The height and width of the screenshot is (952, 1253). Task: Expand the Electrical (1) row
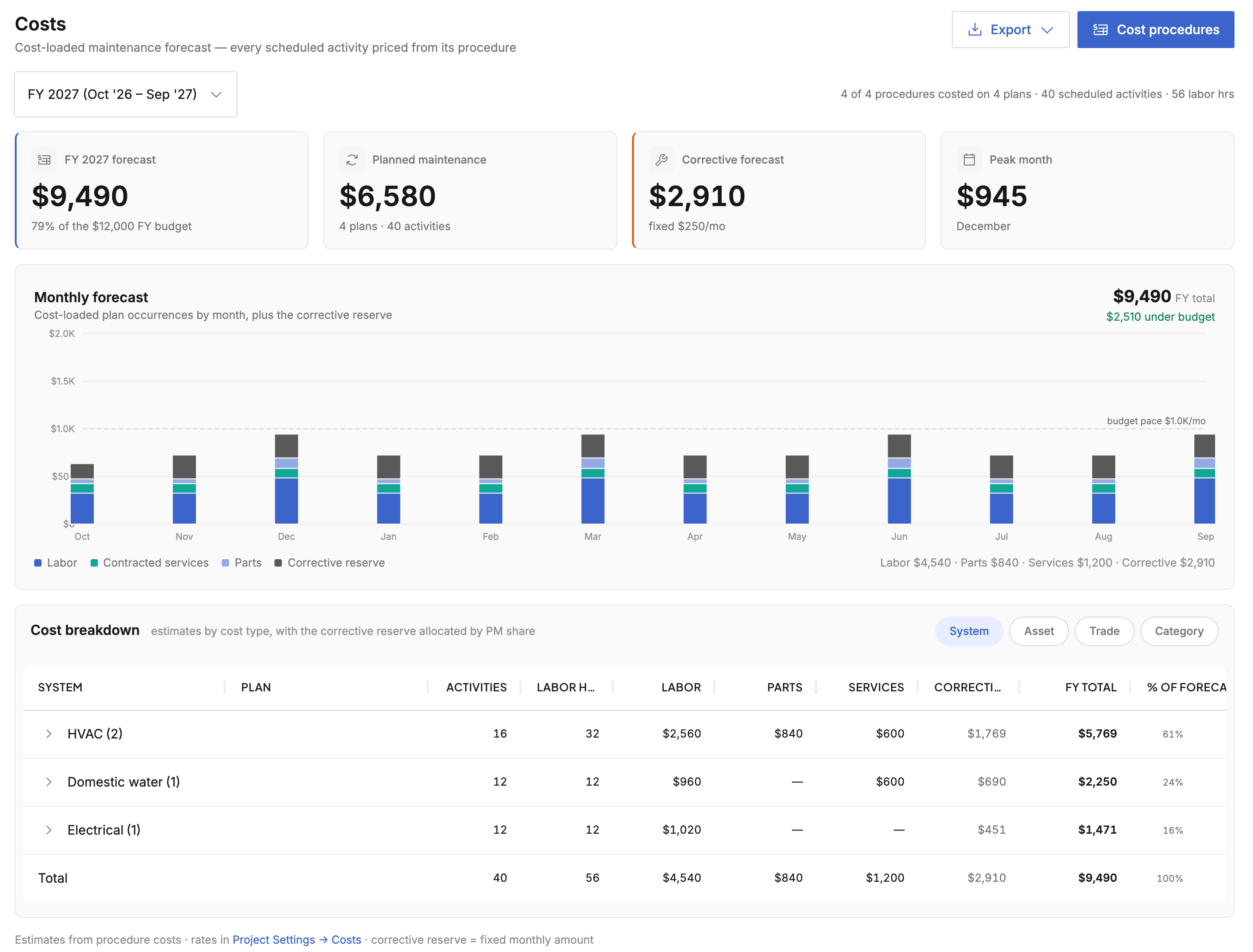pos(49,830)
